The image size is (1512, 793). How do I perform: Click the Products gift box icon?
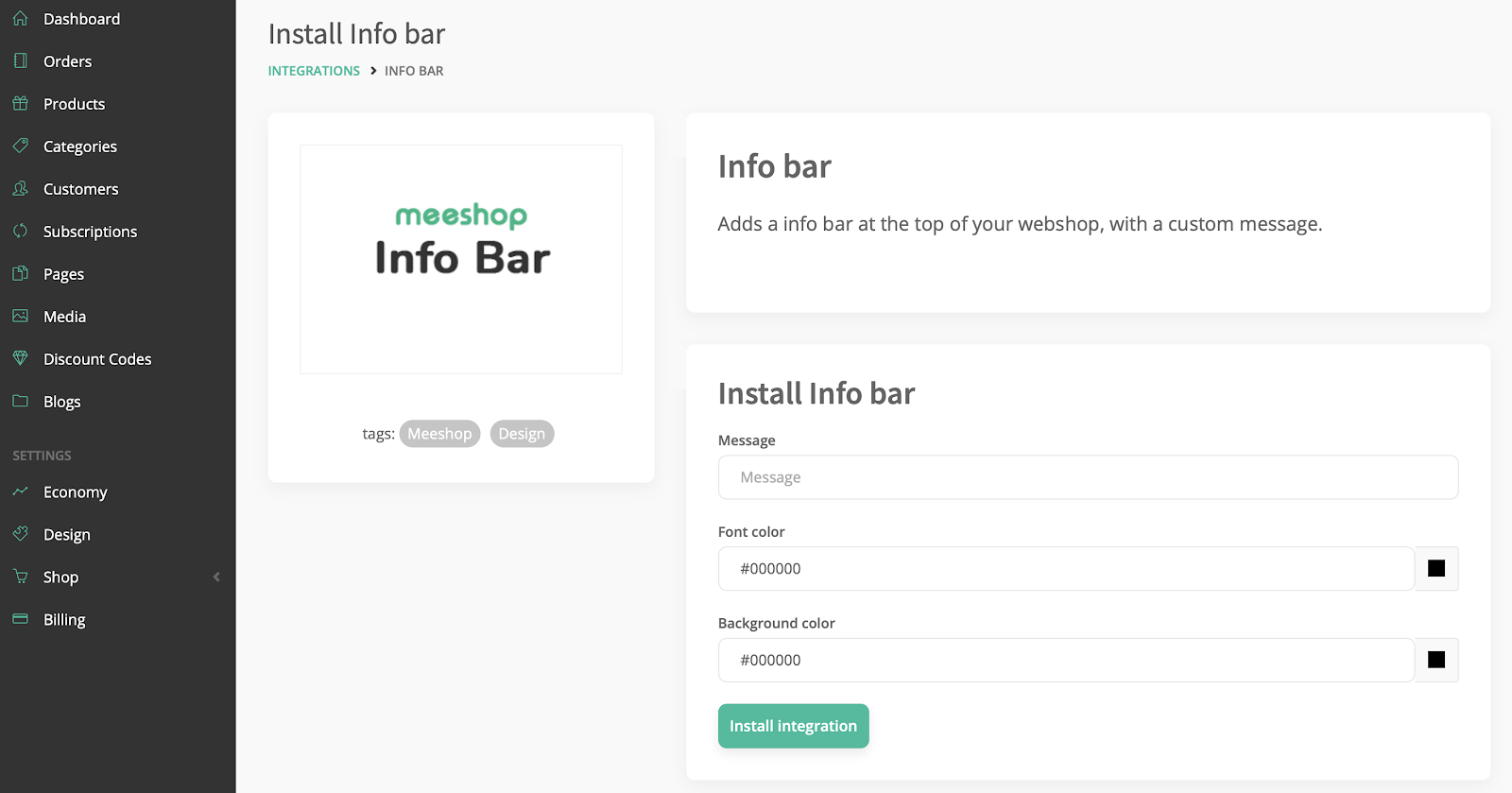coord(20,103)
